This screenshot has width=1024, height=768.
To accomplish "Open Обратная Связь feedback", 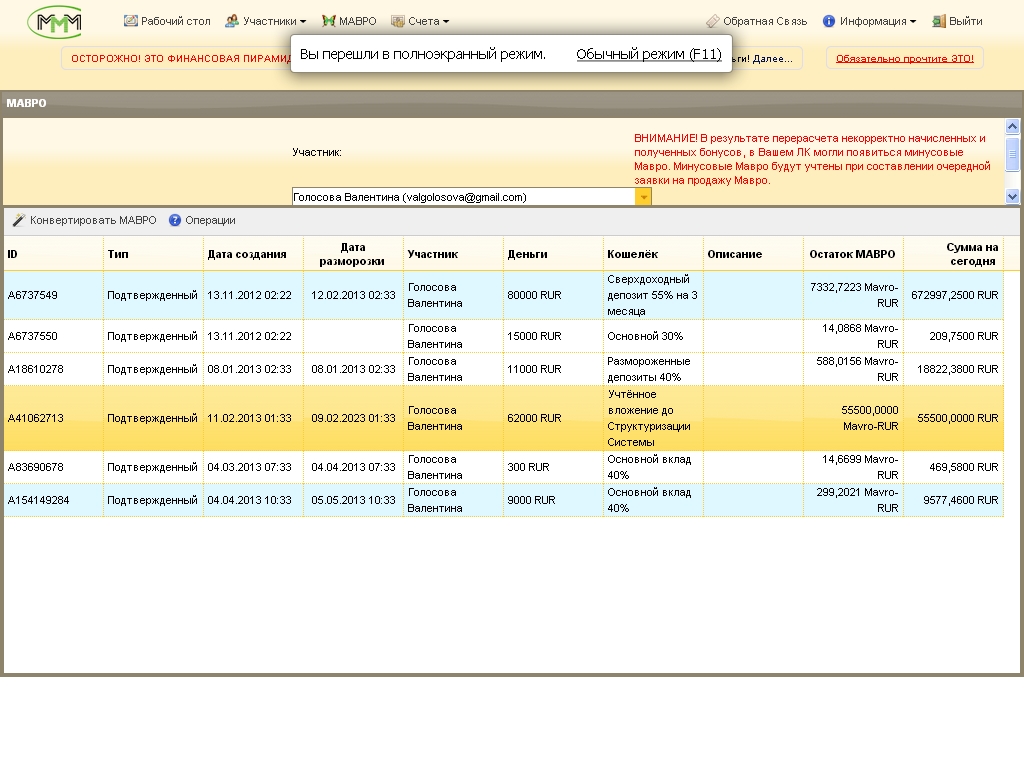I will pyautogui.click(x=757, y=21).
